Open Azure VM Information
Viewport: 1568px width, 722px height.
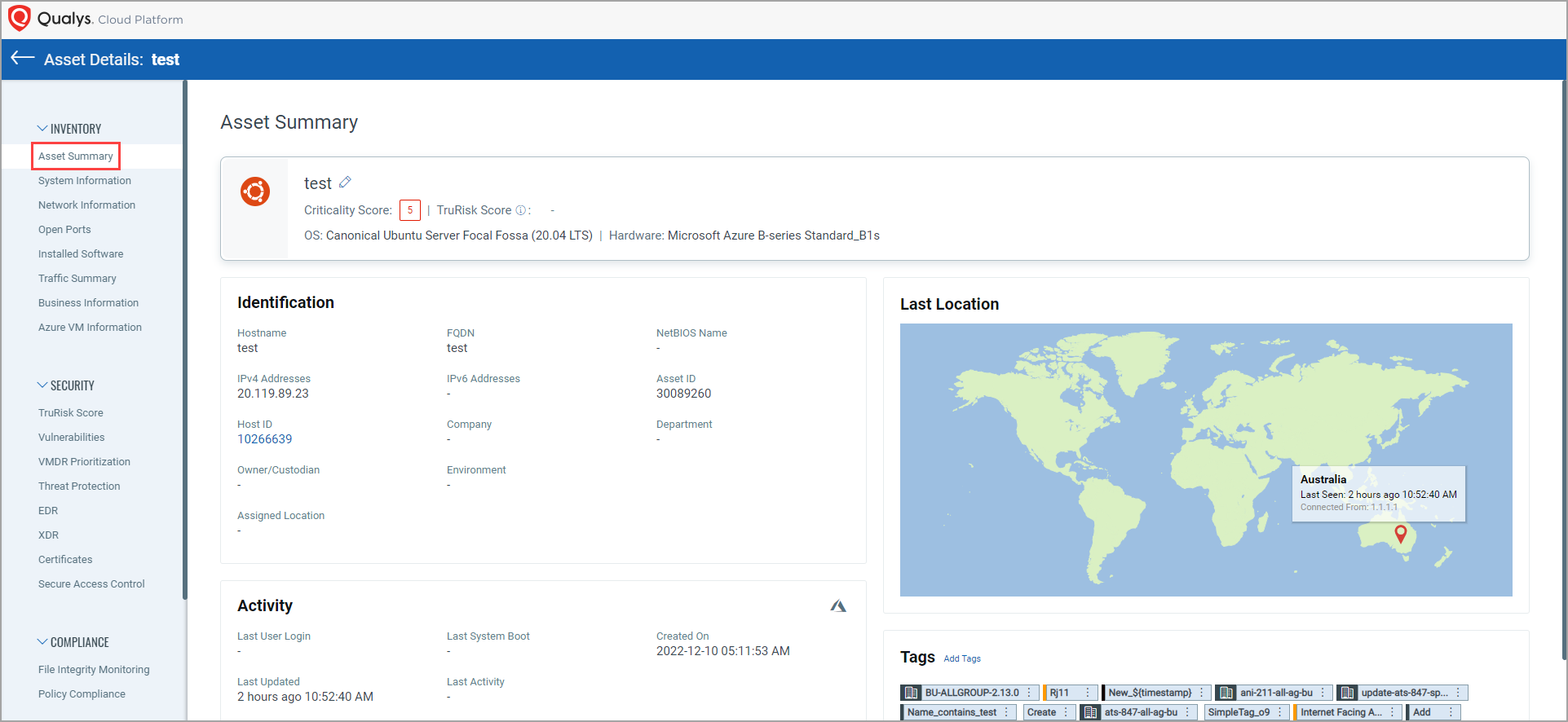click(90, 328)
